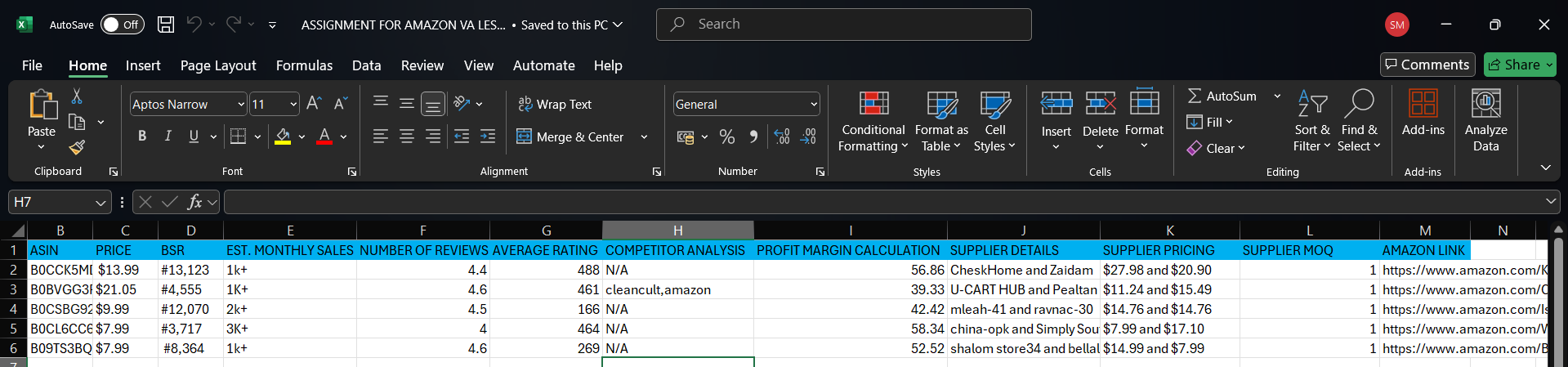This screenshot has width=1568, height=367.
Task: Align text left in cell
Action: coord(381,137)
